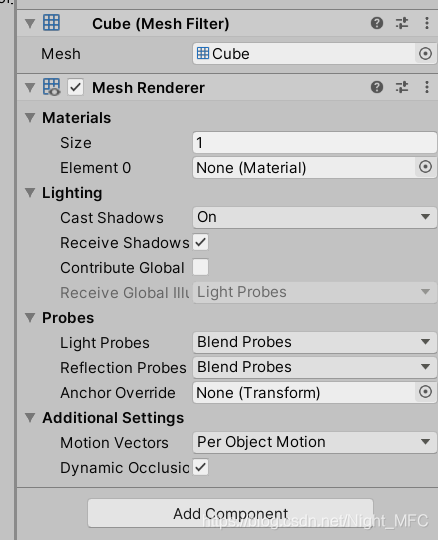The height and width of the screenshot is (540, 438).
Task: Click the materials Size input field
Action: pyautogui.click(x=314, y=143)
